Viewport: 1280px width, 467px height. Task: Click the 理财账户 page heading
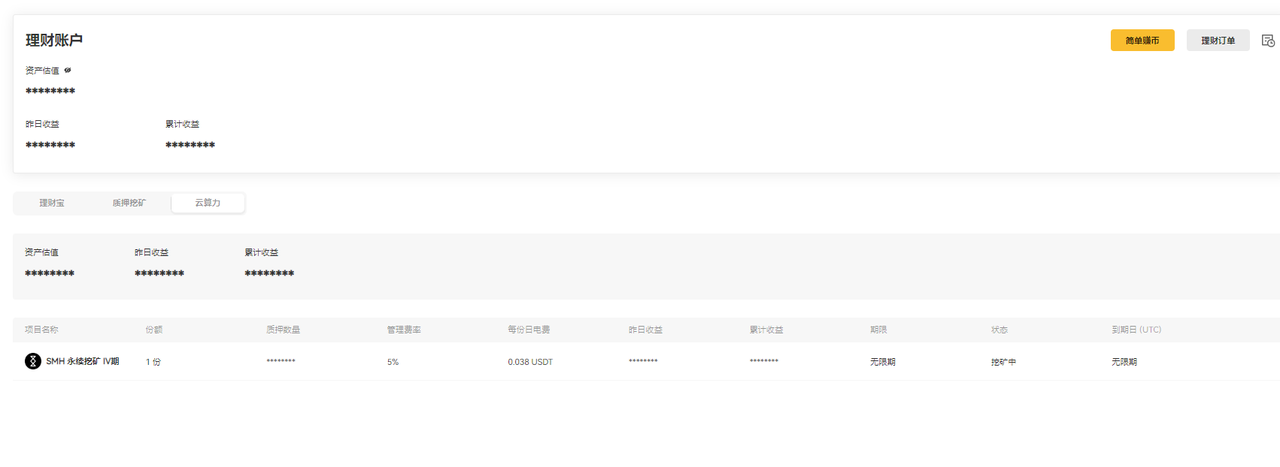[x=54, y=40]
